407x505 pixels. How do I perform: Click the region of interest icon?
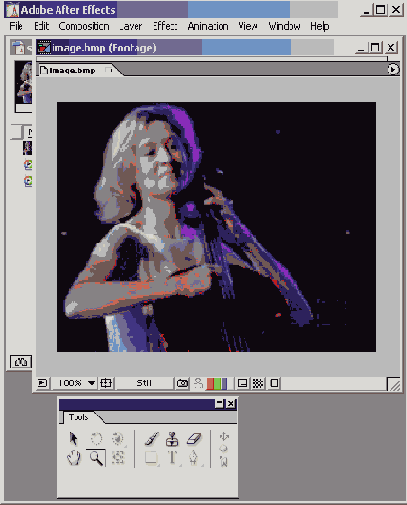(242, 383)
